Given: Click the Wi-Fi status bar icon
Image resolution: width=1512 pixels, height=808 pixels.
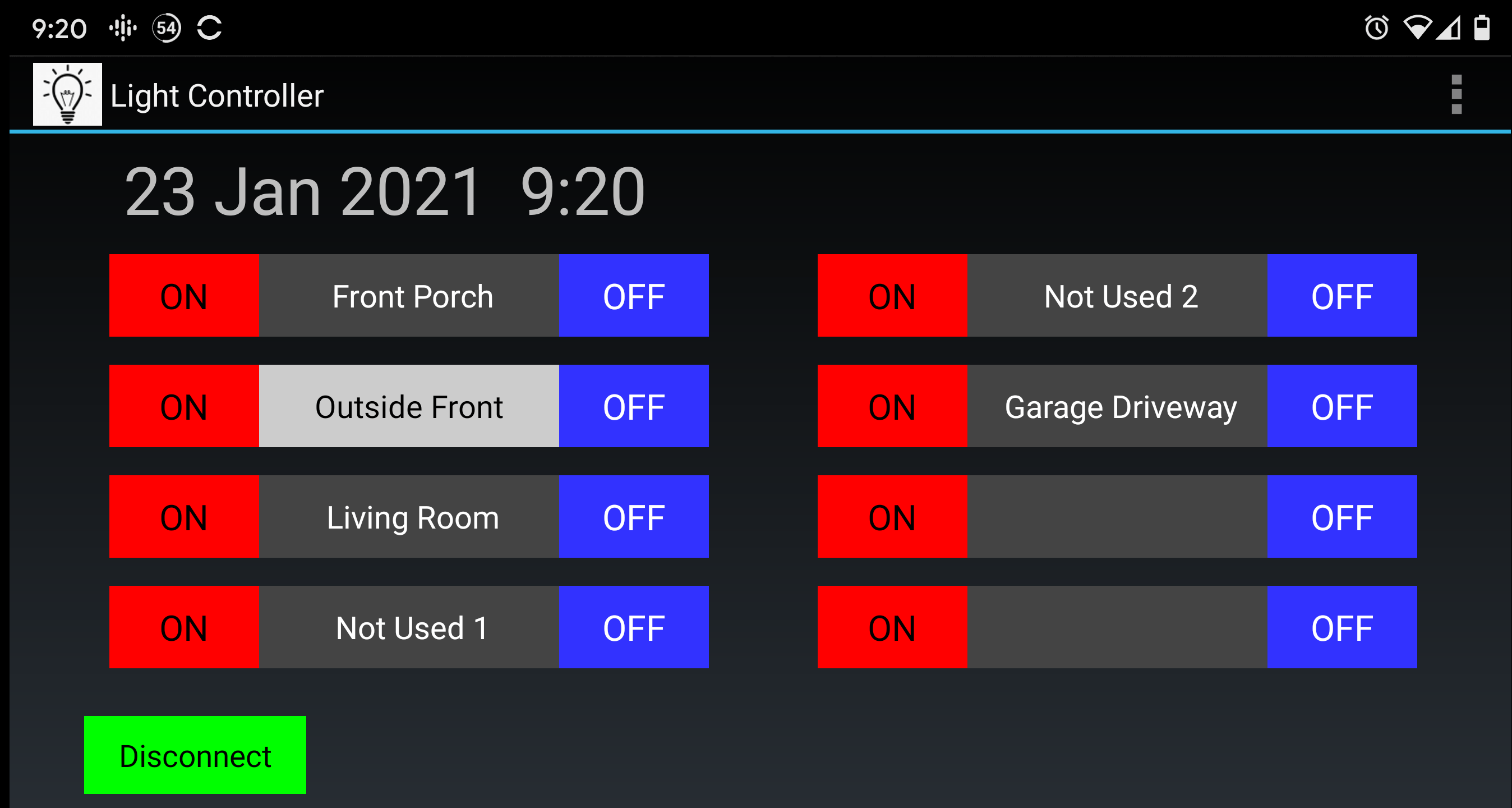Looking at the screenshot, I should point(1417,26).
